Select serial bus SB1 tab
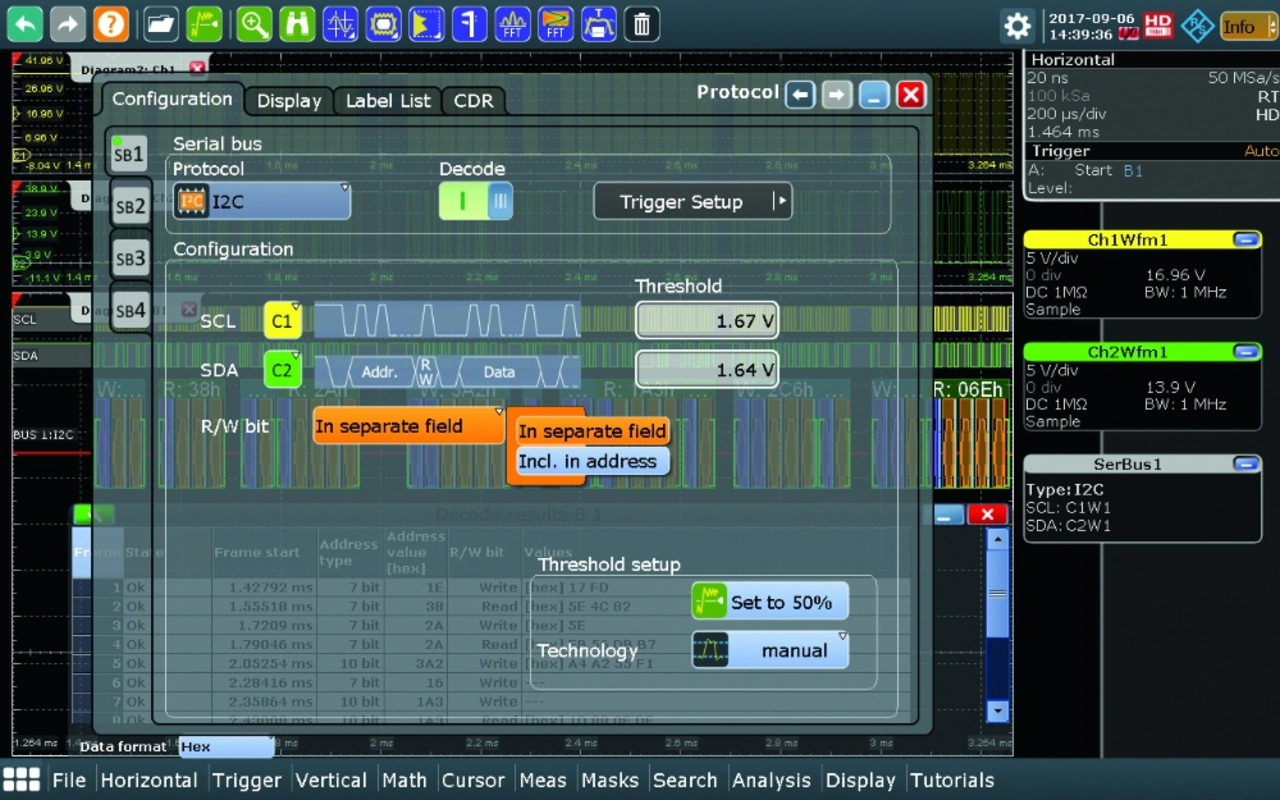Viewport: 1280px width, 800px height. pyautogui.click(x=130, y=155)
